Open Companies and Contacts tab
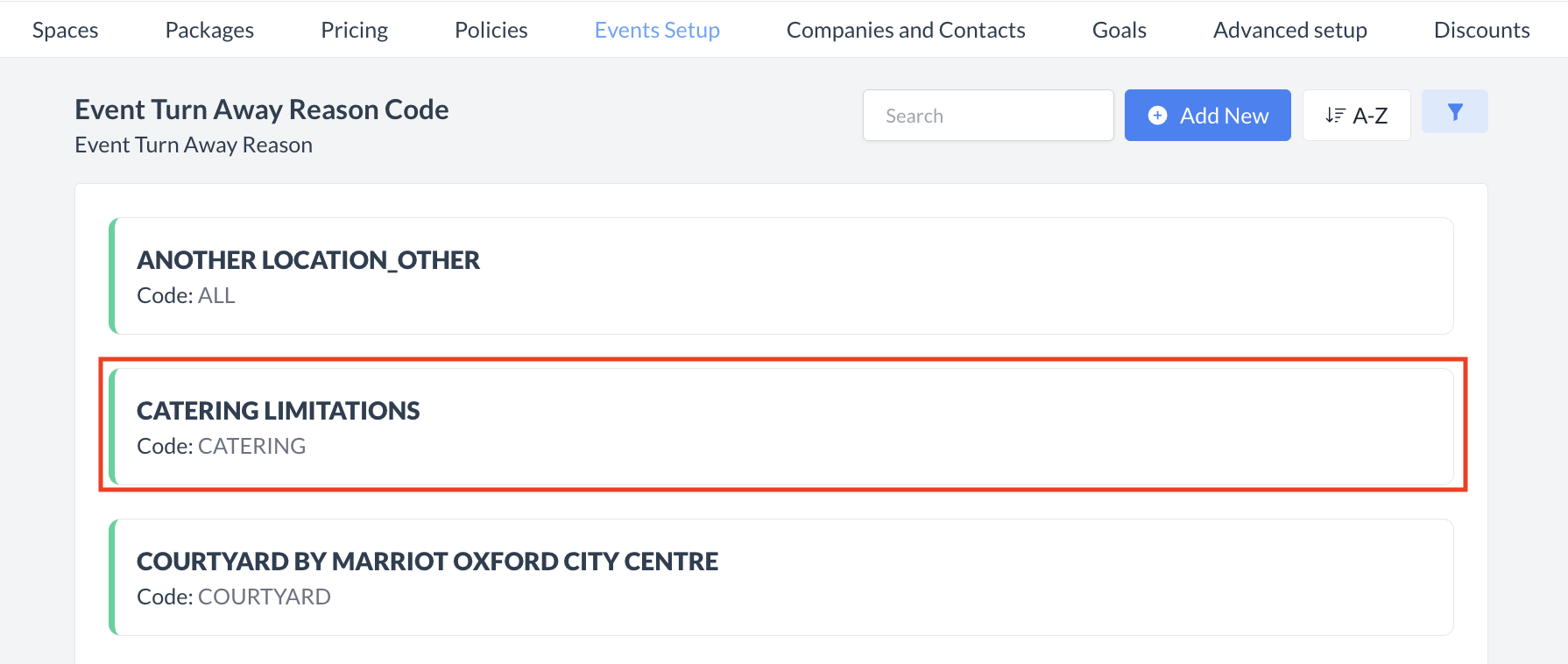Image resolution: width=1568 pixels, height=664 pixels. [906, 30]
